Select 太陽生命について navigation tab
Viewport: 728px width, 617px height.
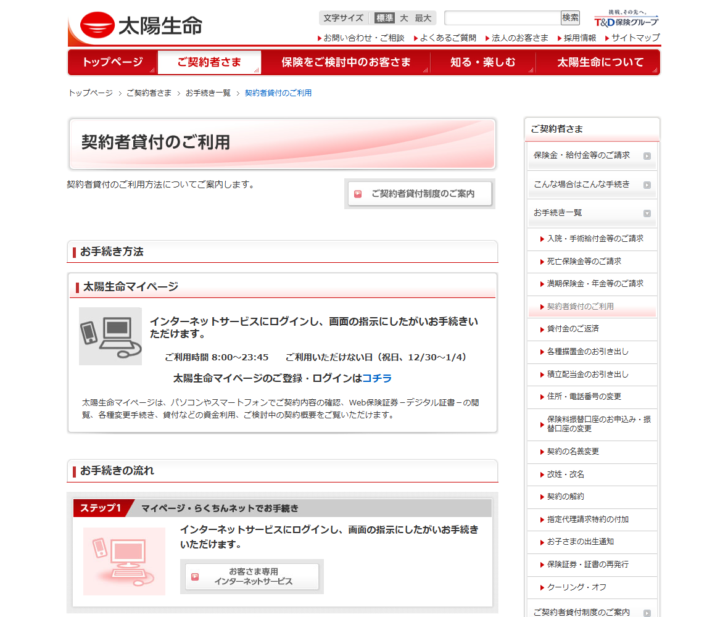pos(599,62)
